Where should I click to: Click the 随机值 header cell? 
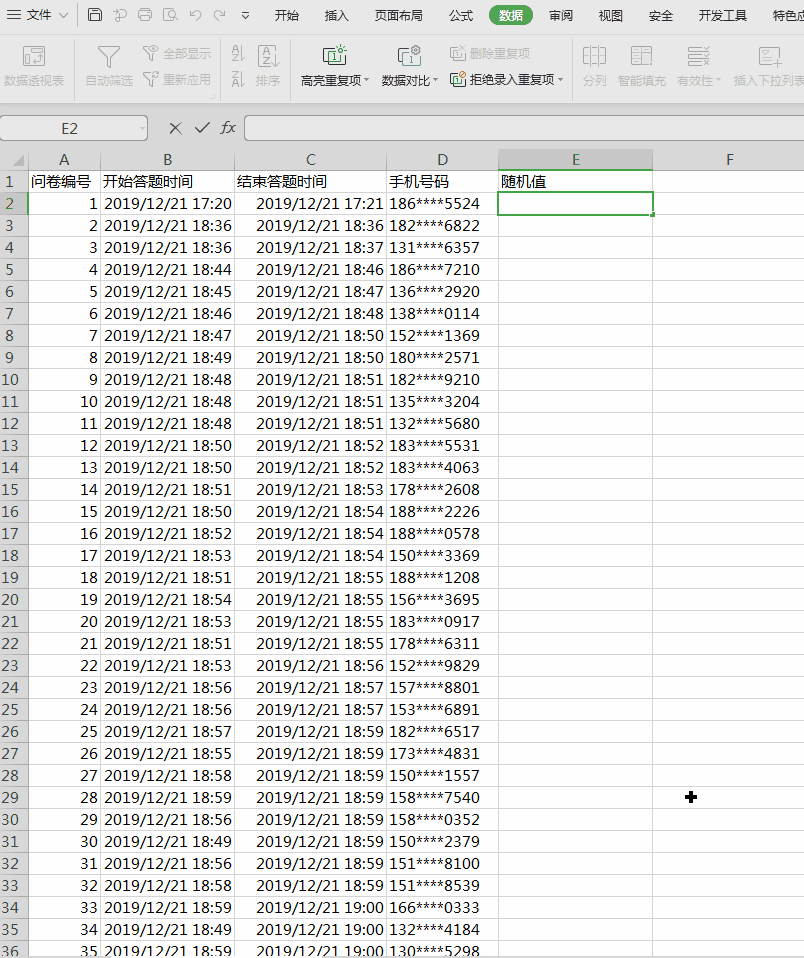pos(576,181)
